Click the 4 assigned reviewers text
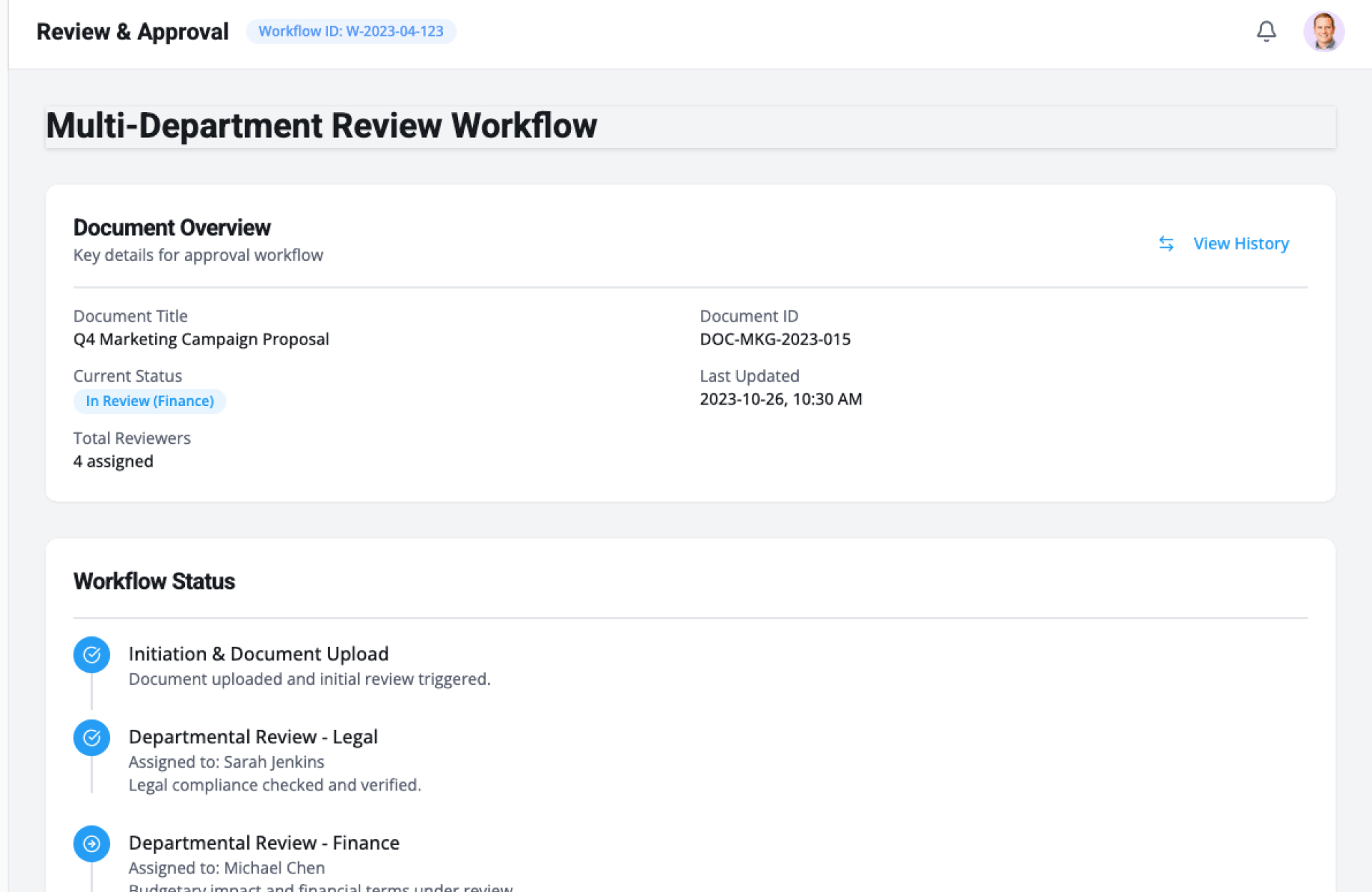 pyautogui.click(x=113, y=462)
